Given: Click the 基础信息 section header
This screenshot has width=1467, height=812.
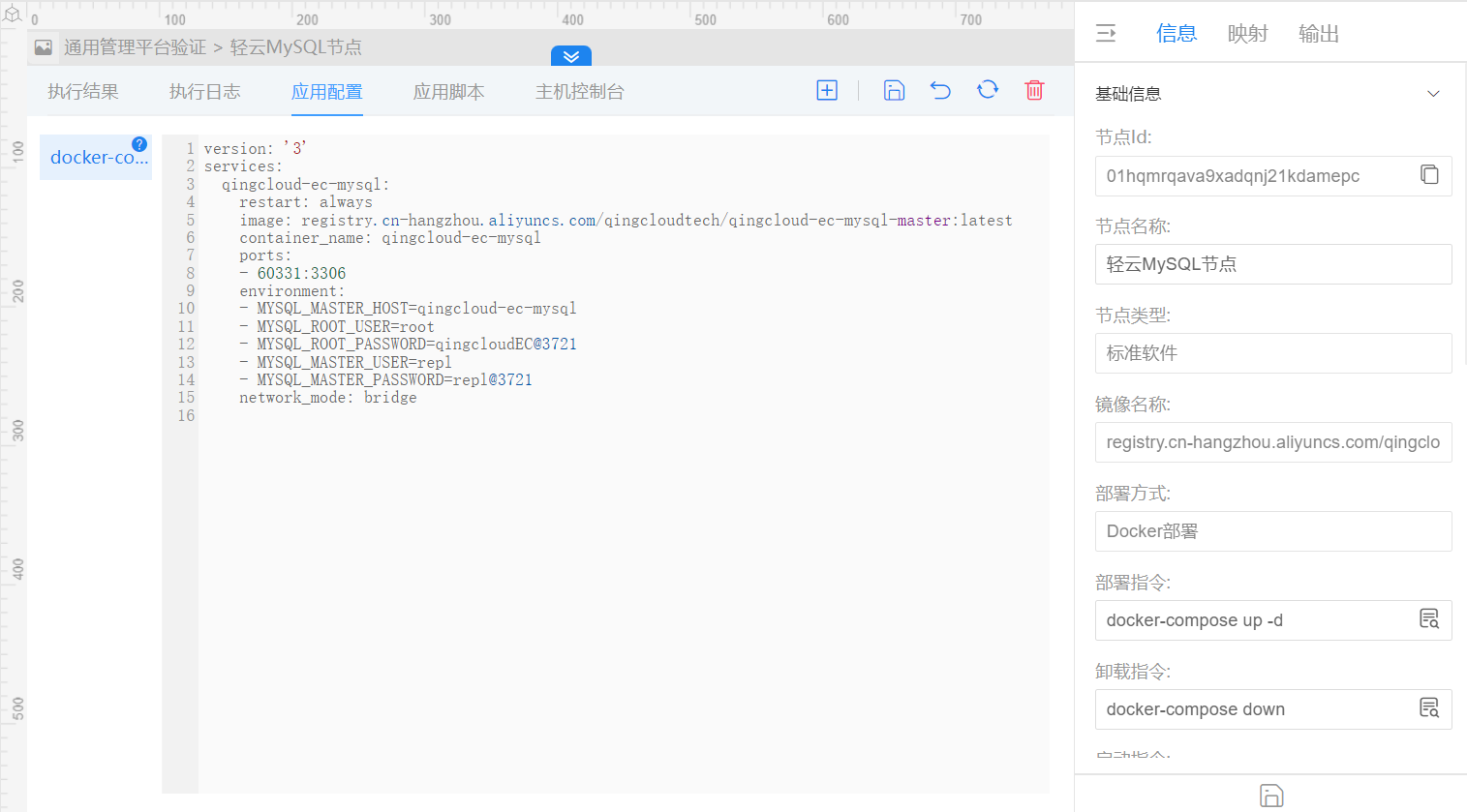Looking at the screenshot, I should pyautogui.click(x=1268, y=94).
